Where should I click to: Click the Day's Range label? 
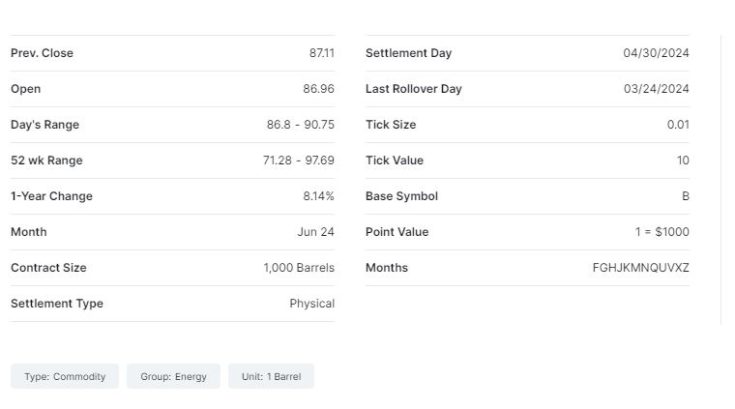click(45, 125)
